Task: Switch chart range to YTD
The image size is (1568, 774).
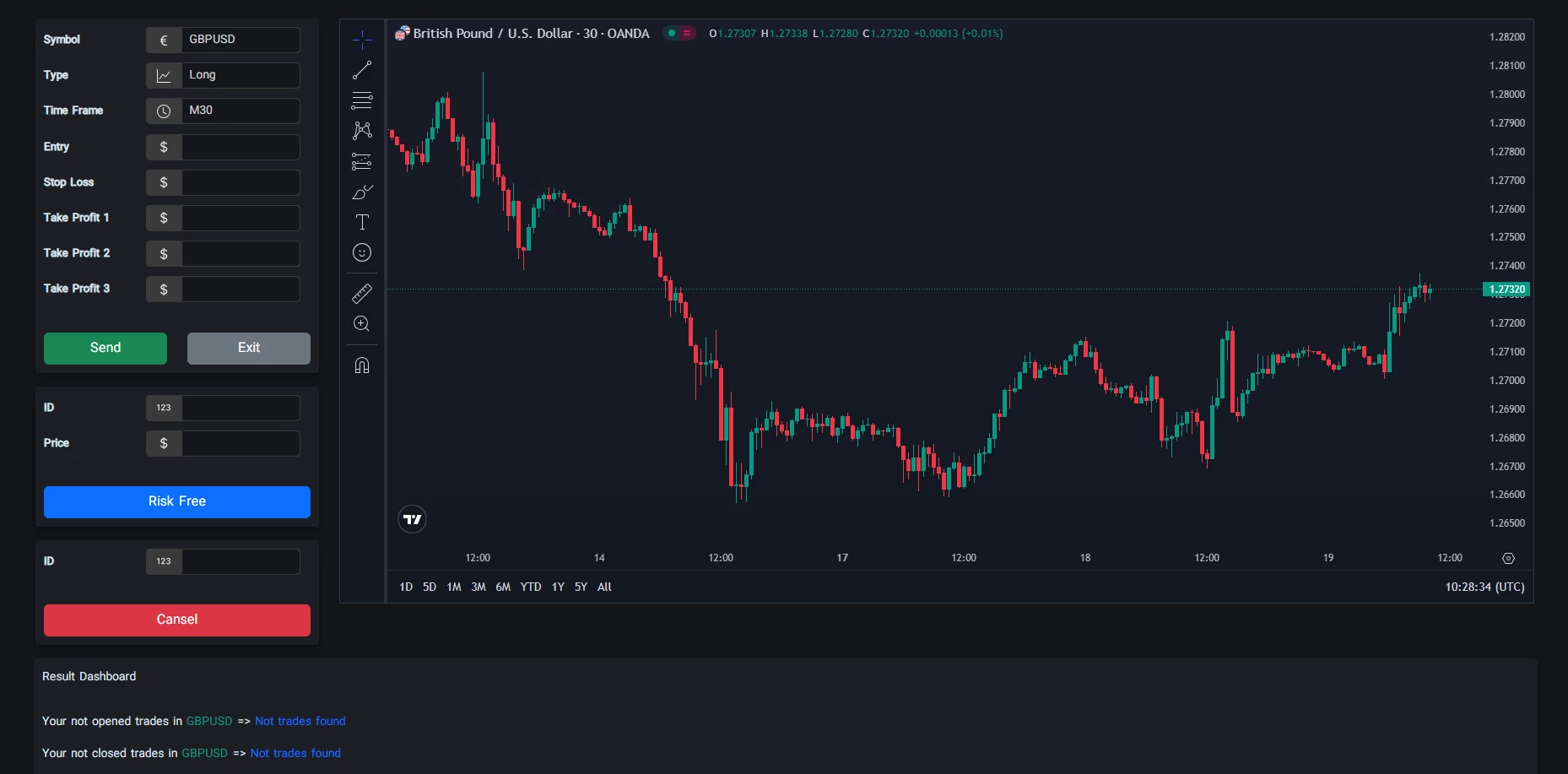Action: click(x=530, y=587)
